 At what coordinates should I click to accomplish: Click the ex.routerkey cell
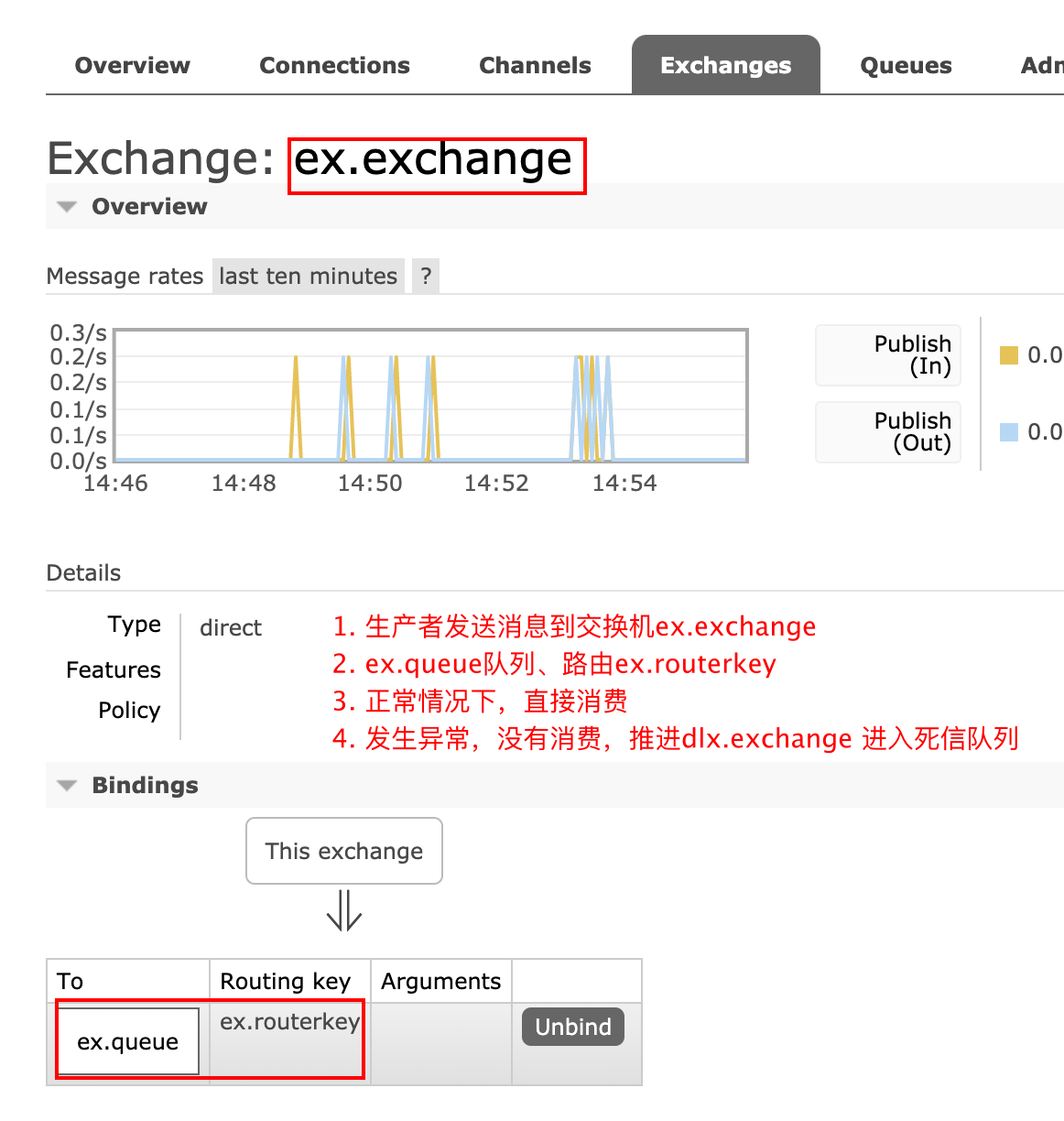pyautogui.click(x=289, y=1022)
